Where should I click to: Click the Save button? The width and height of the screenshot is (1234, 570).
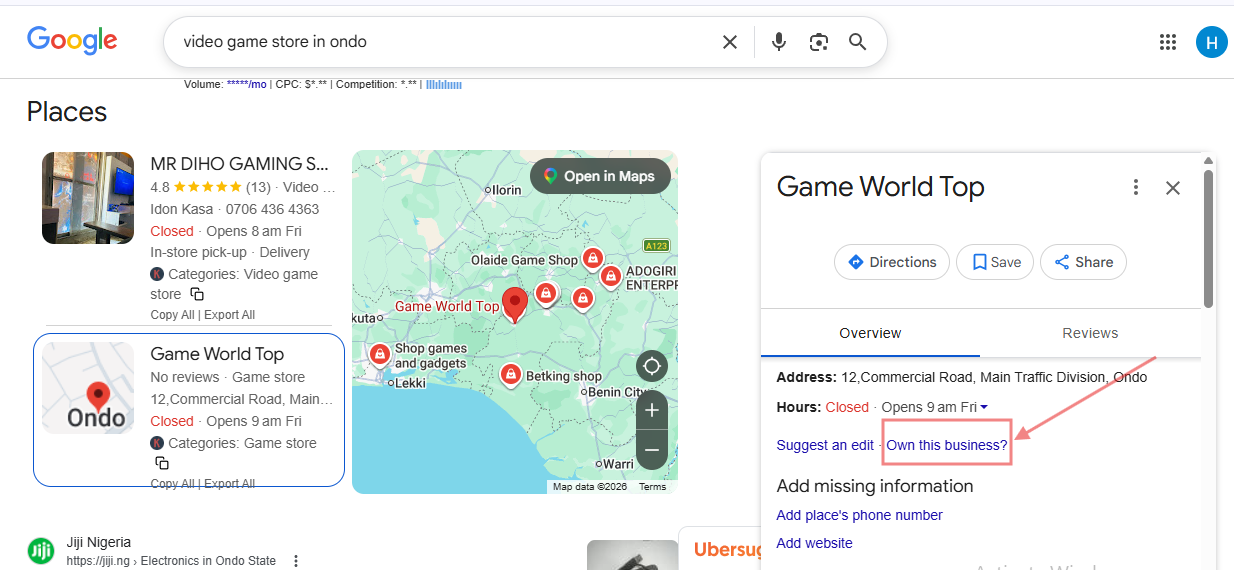click(995, 262)
